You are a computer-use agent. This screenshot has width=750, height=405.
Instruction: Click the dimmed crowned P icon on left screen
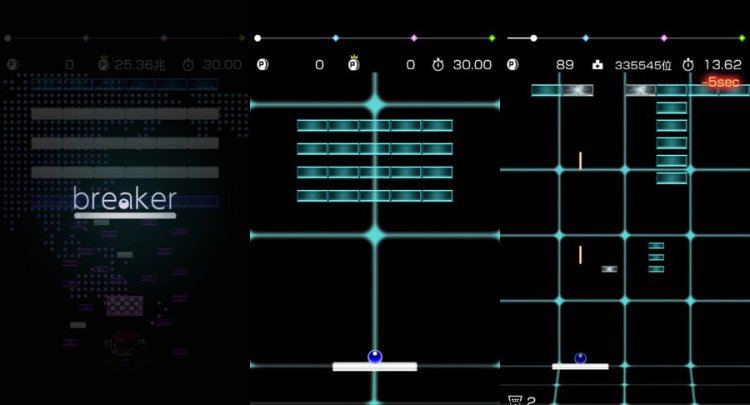point(103,63)
